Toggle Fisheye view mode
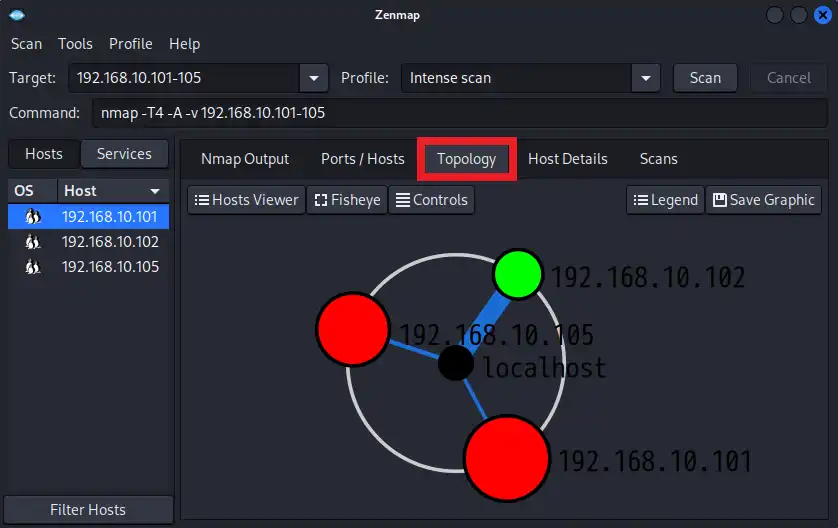 [x=347, y=200]
